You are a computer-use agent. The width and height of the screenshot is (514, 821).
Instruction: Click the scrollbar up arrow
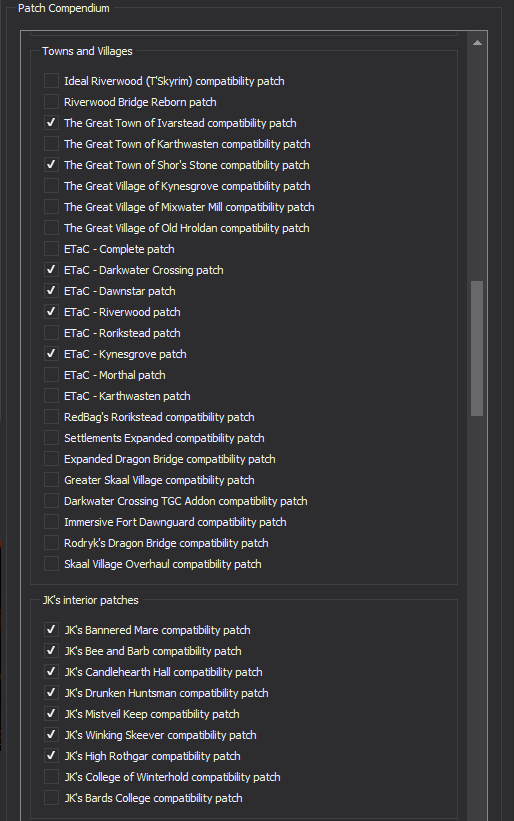click(477, 43)
